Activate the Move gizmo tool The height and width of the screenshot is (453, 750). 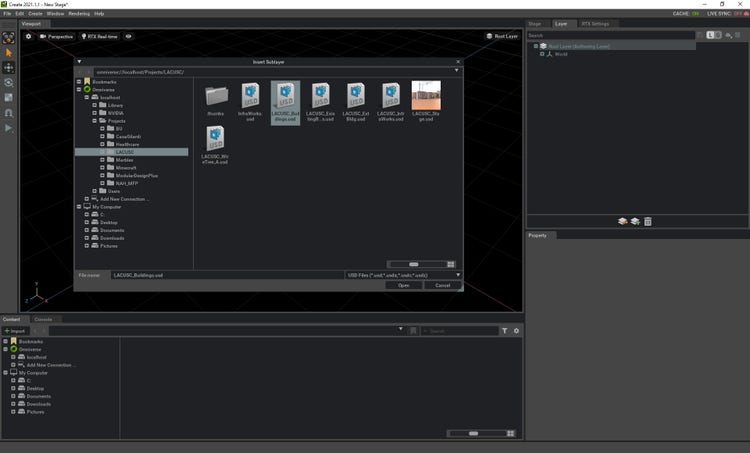tap(9, 67)
